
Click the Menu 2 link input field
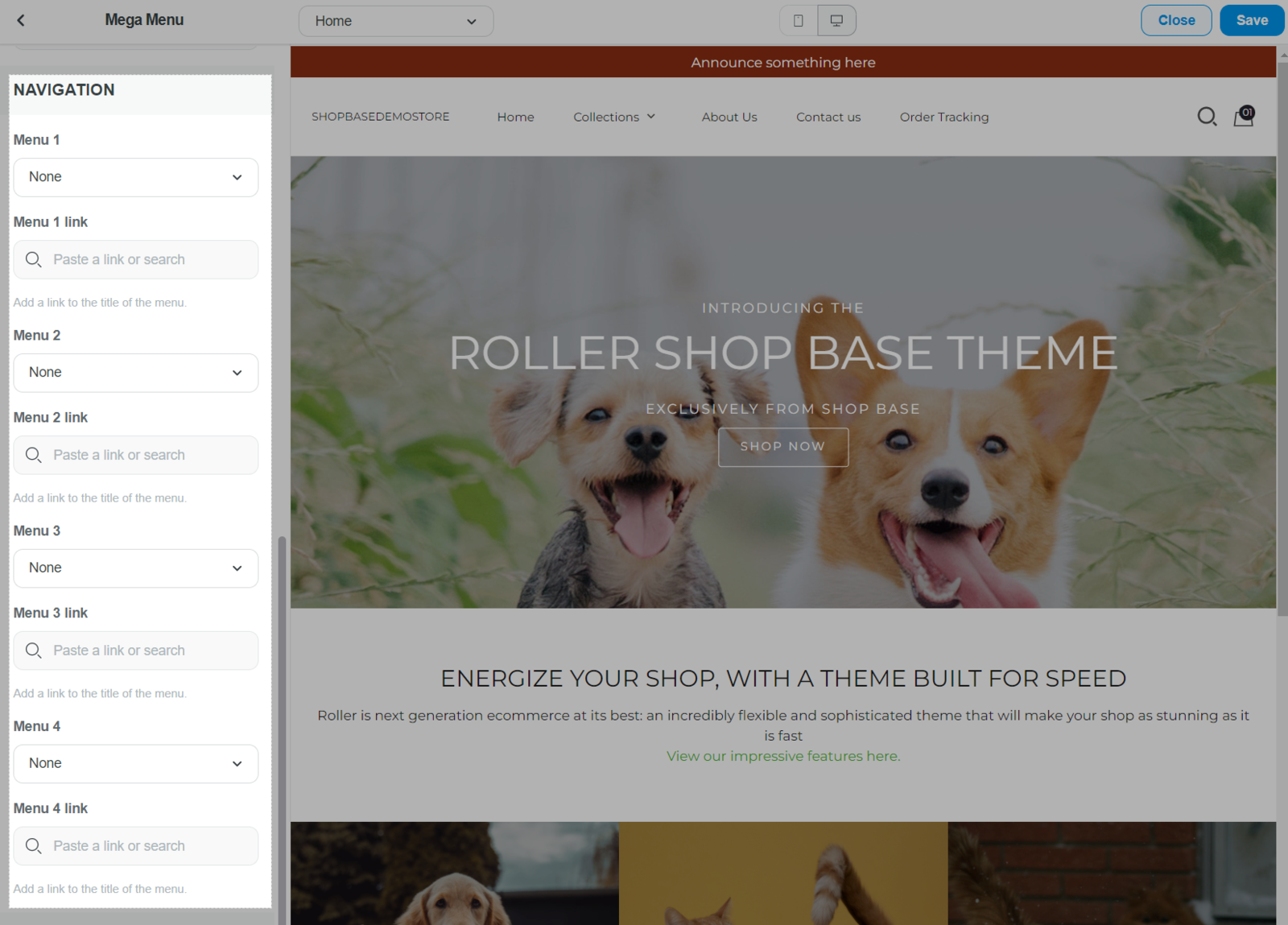136,455
